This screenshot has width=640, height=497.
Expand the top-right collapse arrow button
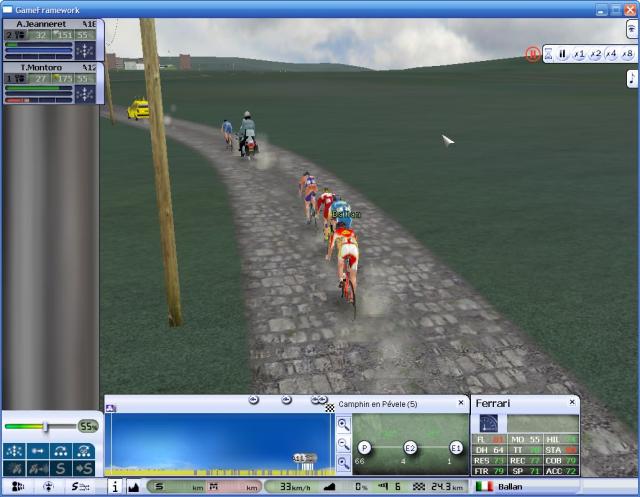click(631, 30)
